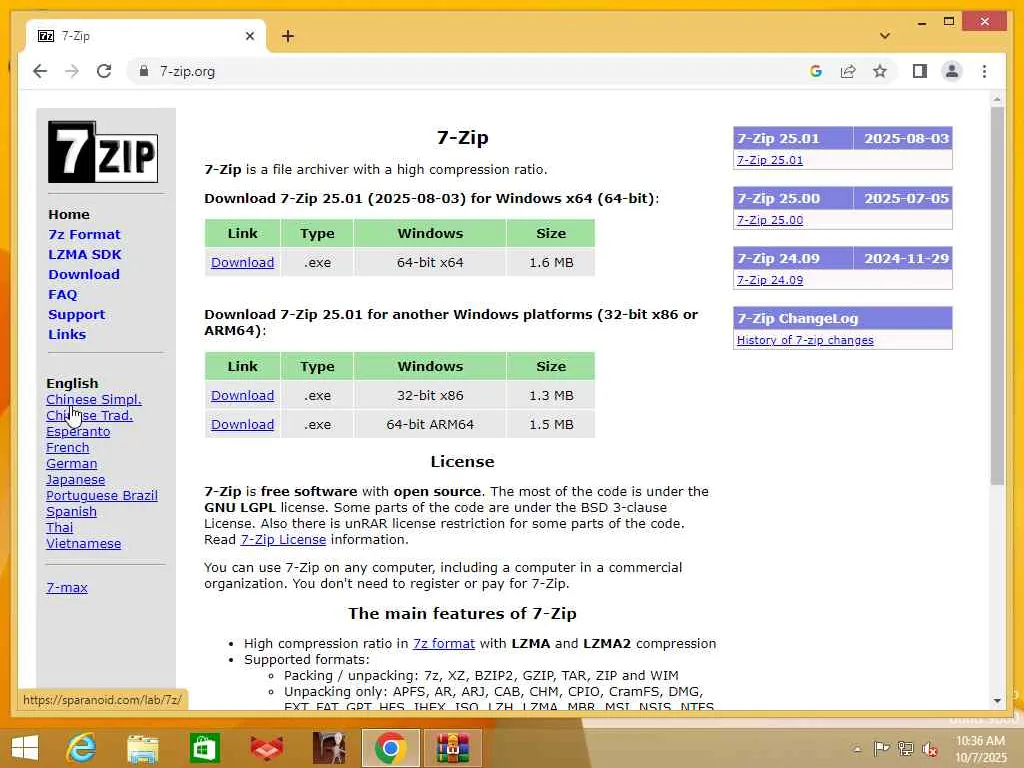Click the scrollbar up arrow
Image resolution: width=1024 pixels, height=768 pixels.
[997, 100]
